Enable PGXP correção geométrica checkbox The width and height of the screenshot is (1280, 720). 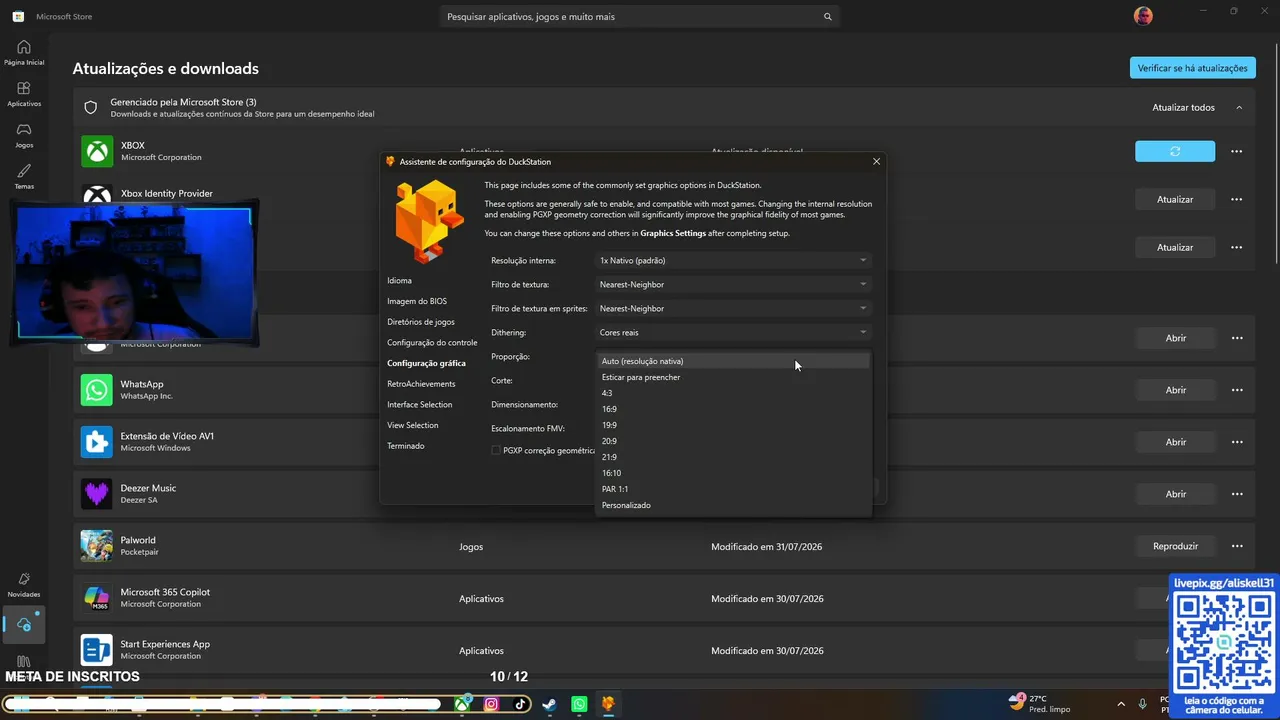pyautogui.click(x=496, y=450)
